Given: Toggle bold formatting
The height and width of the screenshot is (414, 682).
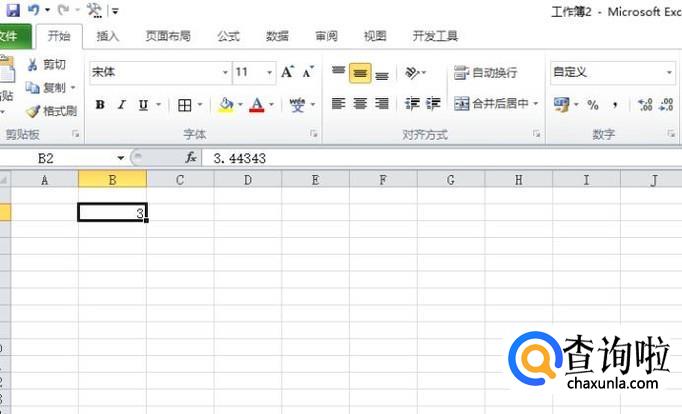Looking at the screenshot, I should 100,105.
